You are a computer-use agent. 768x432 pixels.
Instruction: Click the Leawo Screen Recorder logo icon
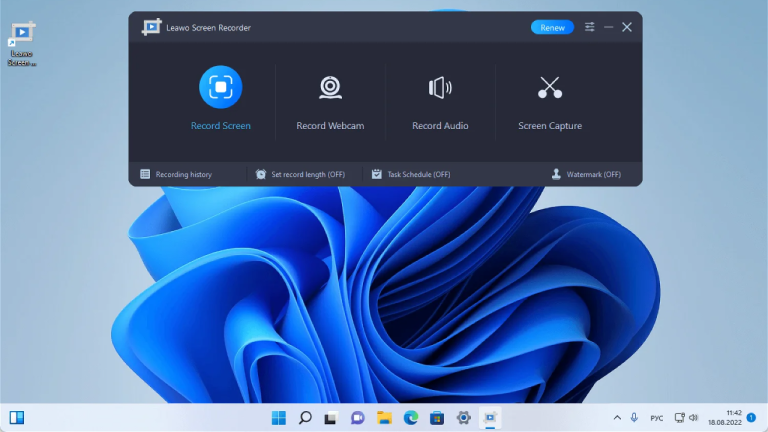pyautogui.click(x=151, y=27)
